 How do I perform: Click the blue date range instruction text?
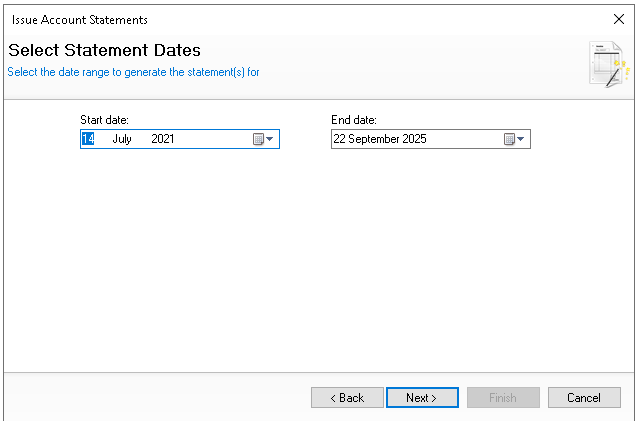(134, 72)
